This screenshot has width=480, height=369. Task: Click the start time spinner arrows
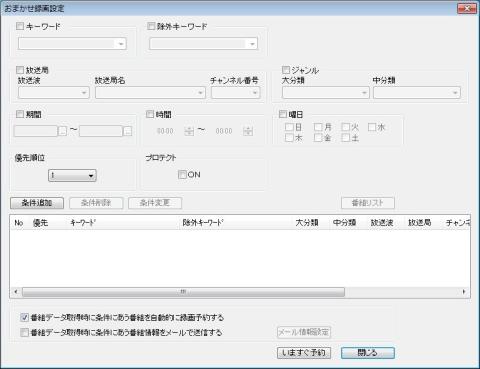[189, 131]
